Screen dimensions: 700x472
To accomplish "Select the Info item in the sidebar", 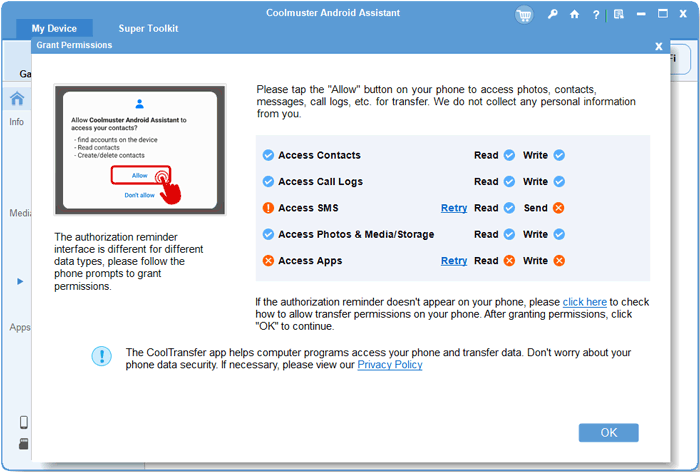I will pos(17,122).
